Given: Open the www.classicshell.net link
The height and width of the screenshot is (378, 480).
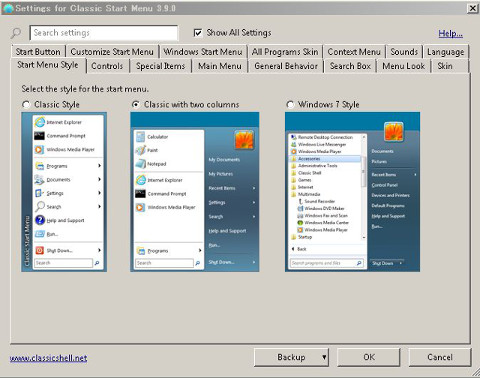Looking at the screenshot, I should click(x=48, y=358).
